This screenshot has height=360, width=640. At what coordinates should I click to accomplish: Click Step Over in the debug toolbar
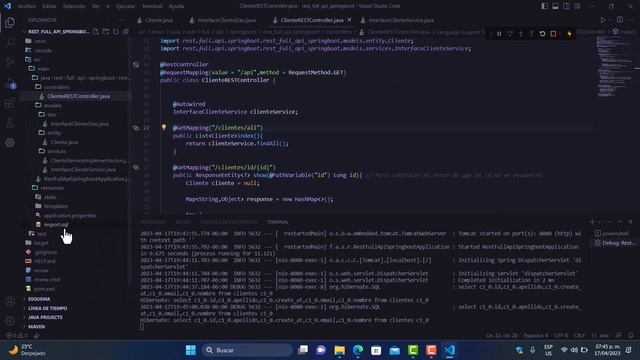[x=510, y=34]
